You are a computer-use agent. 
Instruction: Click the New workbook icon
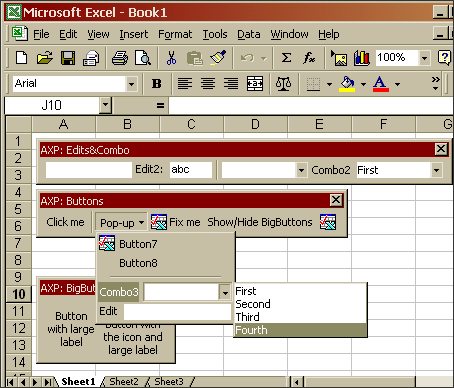click(x=22, y=58)
